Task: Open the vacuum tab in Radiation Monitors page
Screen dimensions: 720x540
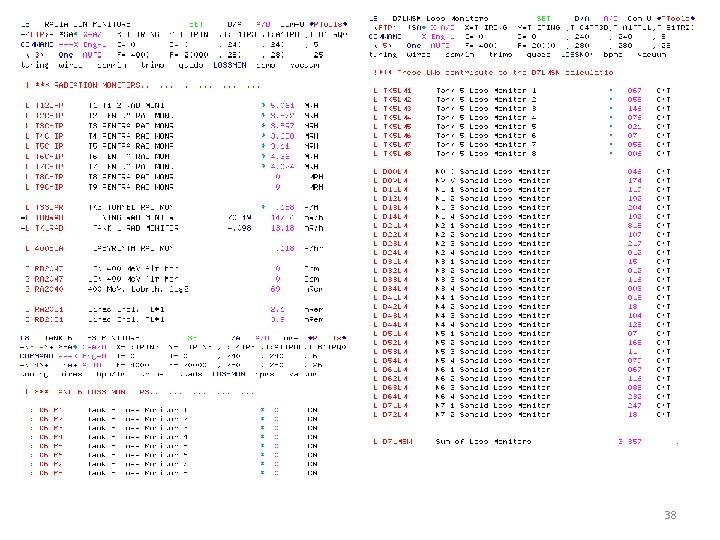Action: click(305, 65)
